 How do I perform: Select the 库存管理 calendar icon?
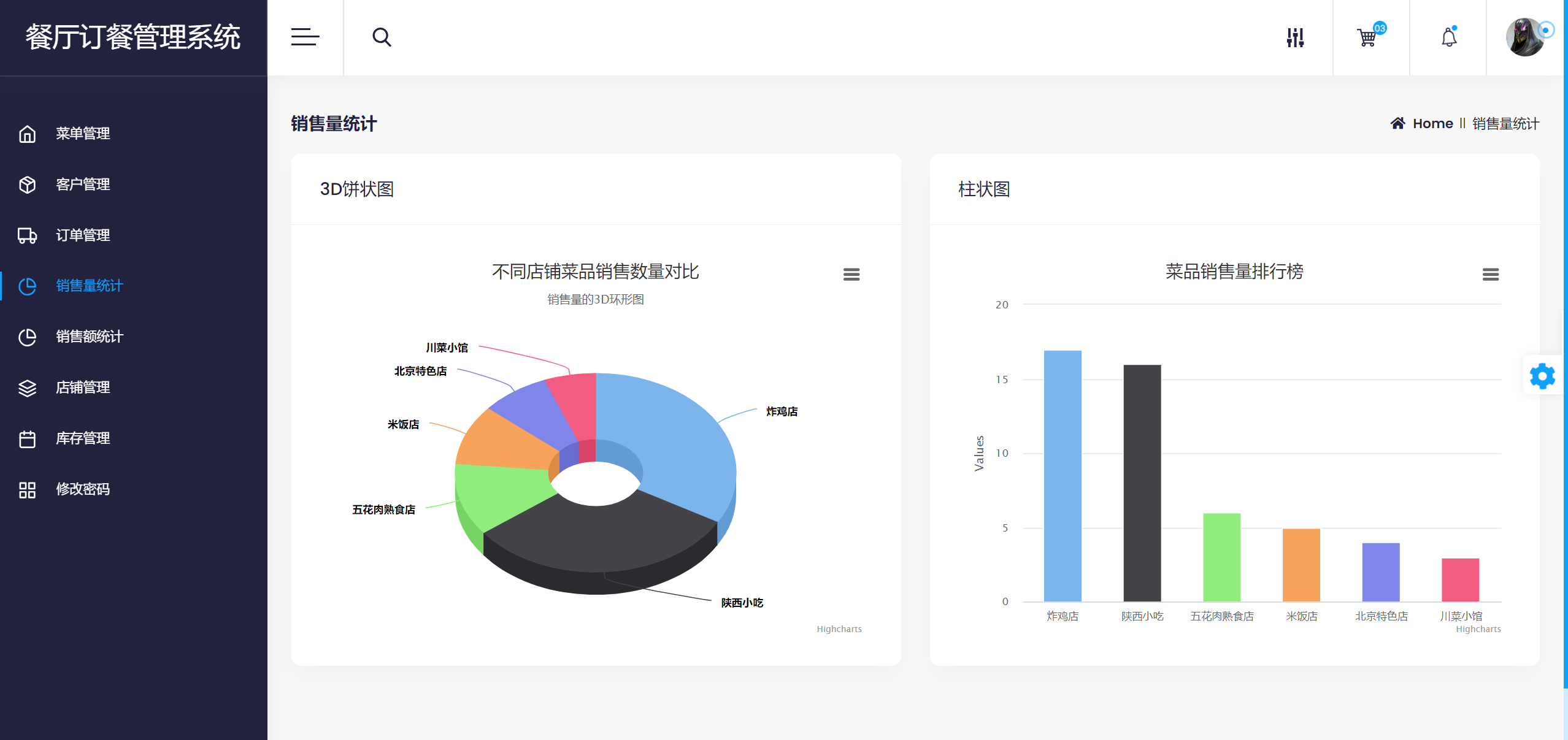(28, 438)
